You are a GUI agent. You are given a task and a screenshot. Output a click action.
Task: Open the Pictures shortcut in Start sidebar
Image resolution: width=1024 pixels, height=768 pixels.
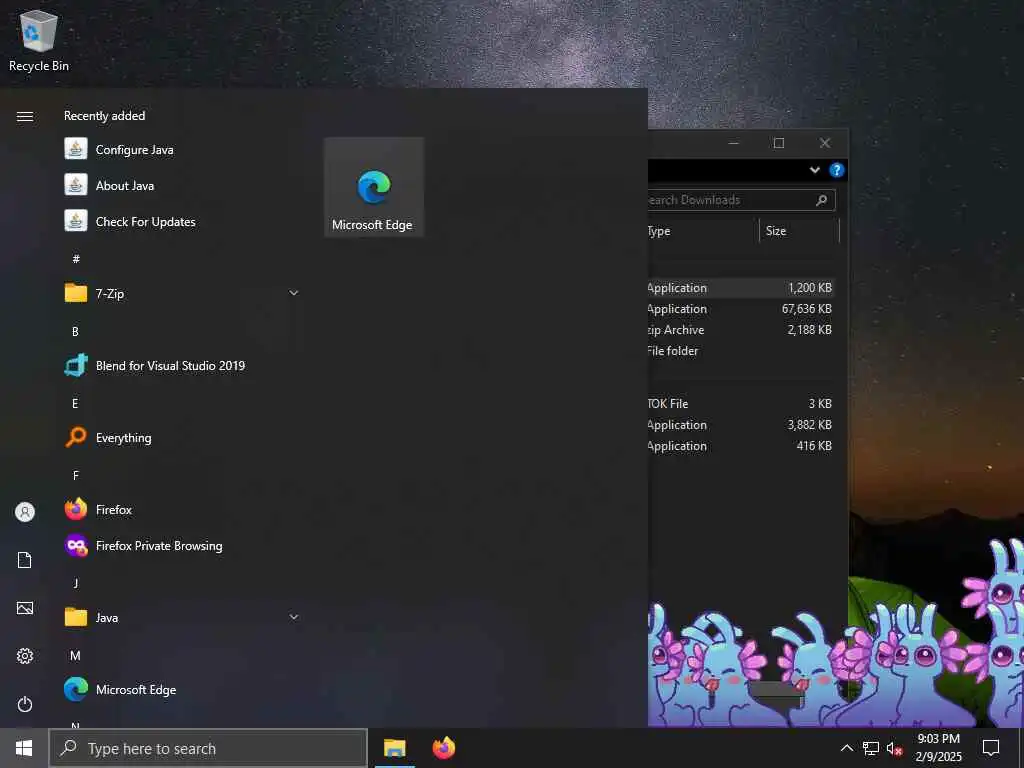(25, 608)
